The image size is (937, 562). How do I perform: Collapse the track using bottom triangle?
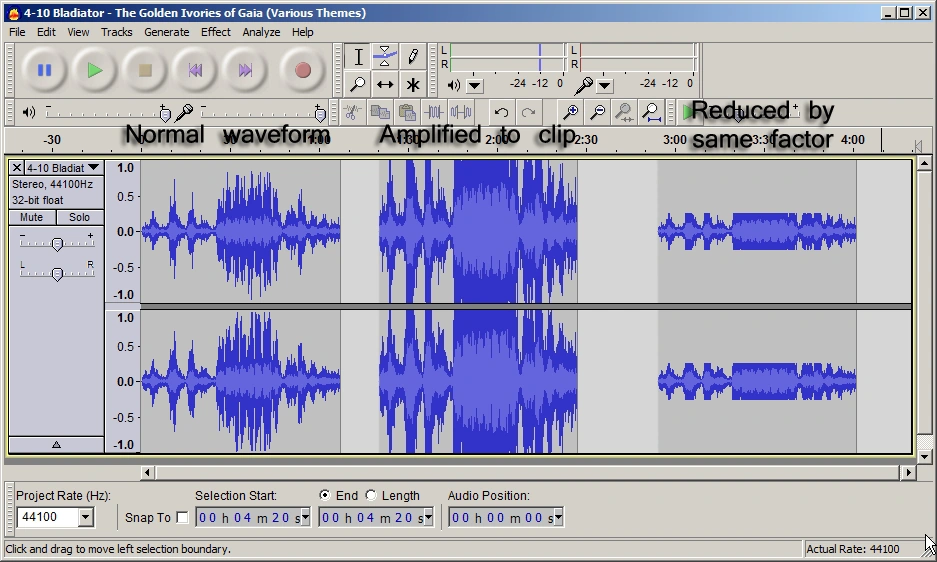pos(56,444)
